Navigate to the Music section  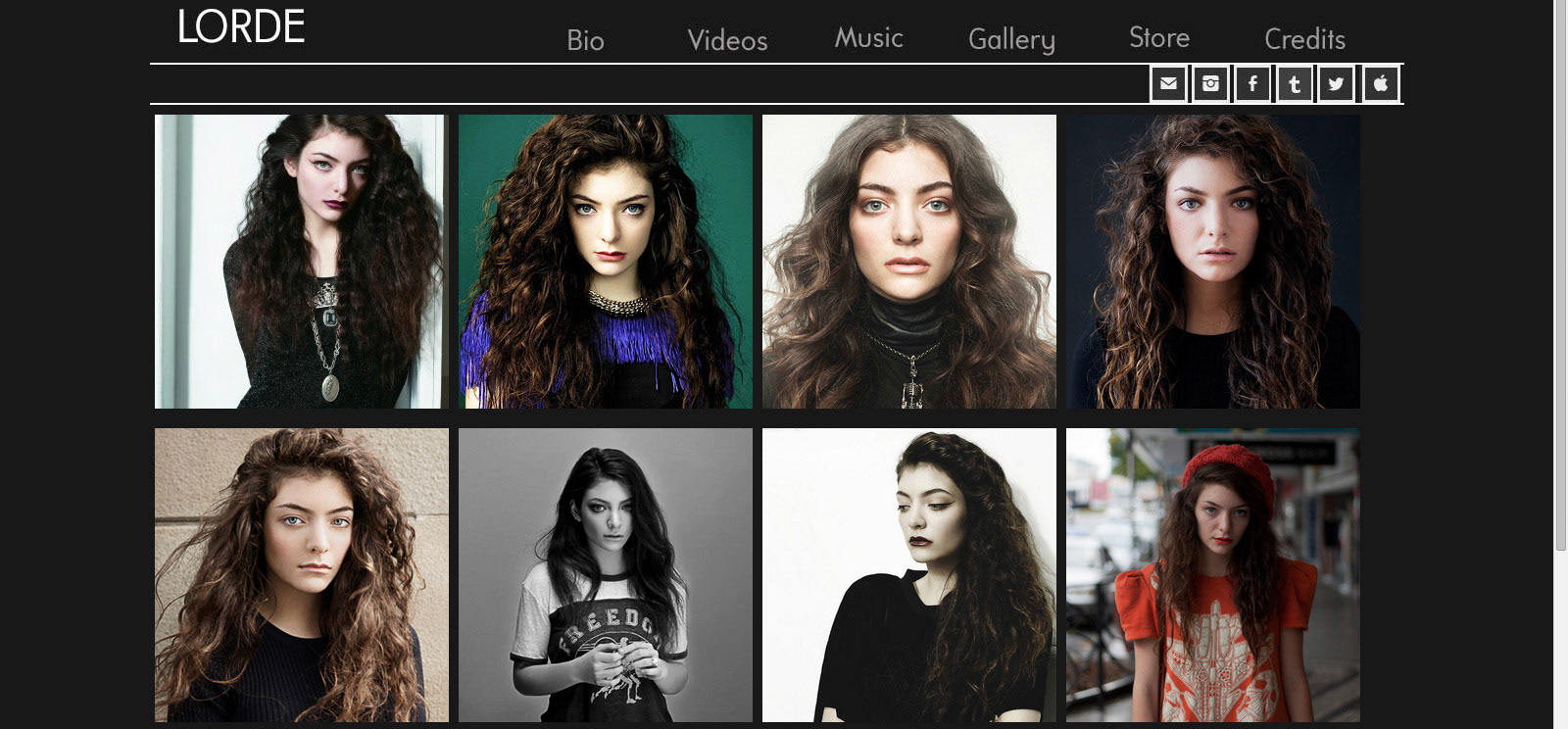point(868,38)
